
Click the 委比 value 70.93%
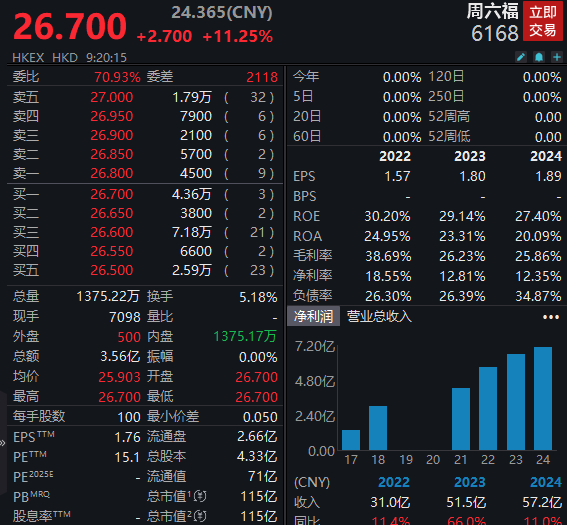point(117,77)
